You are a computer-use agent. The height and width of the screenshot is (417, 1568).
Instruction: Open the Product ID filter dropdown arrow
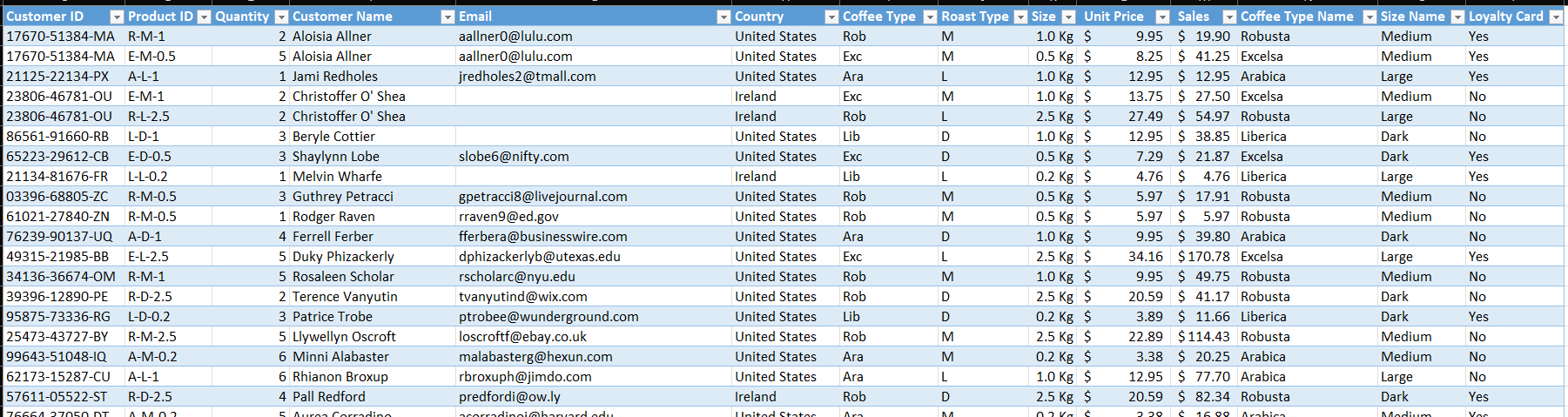click(x=204, y=17)
